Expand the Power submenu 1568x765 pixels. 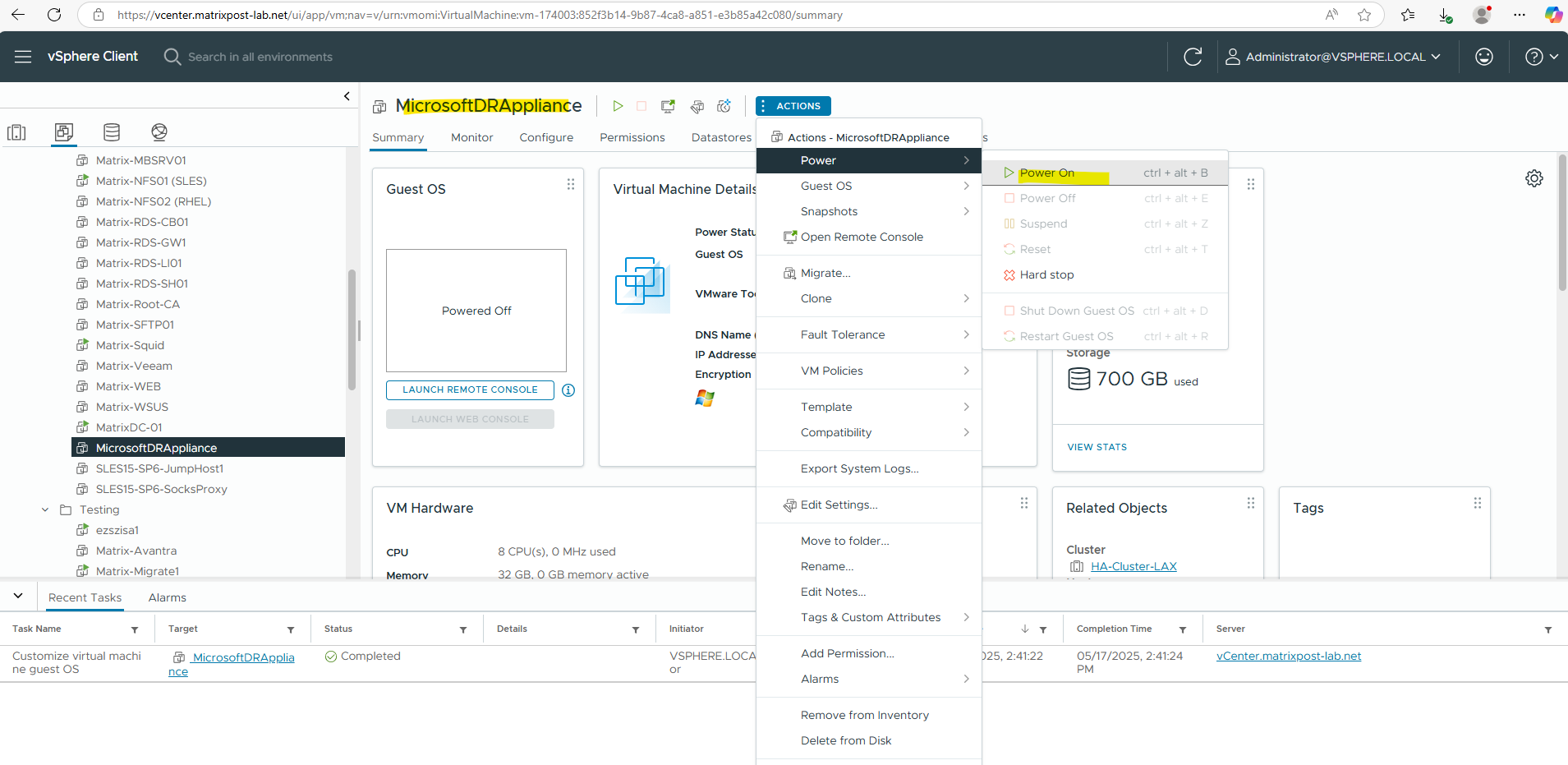click(869, 160)
